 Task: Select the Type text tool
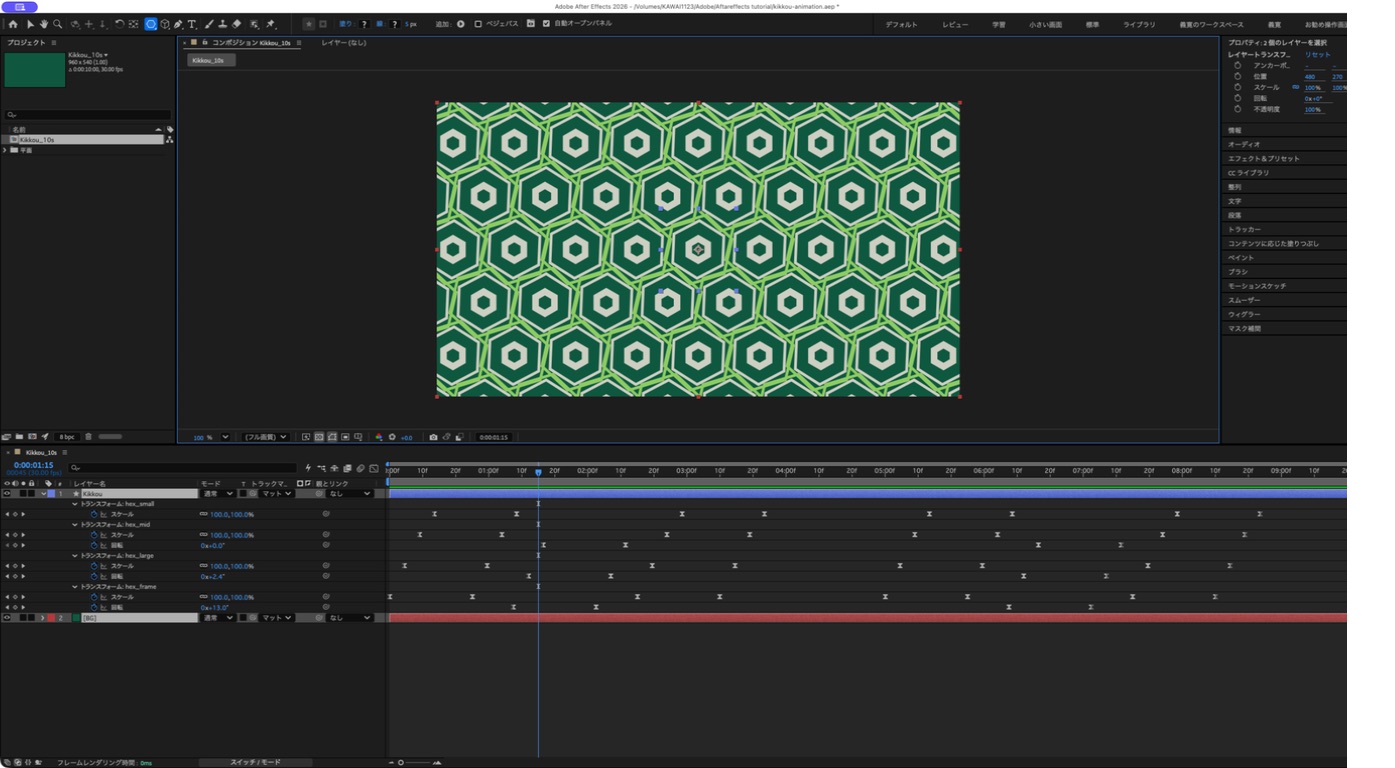pos(192,24)
